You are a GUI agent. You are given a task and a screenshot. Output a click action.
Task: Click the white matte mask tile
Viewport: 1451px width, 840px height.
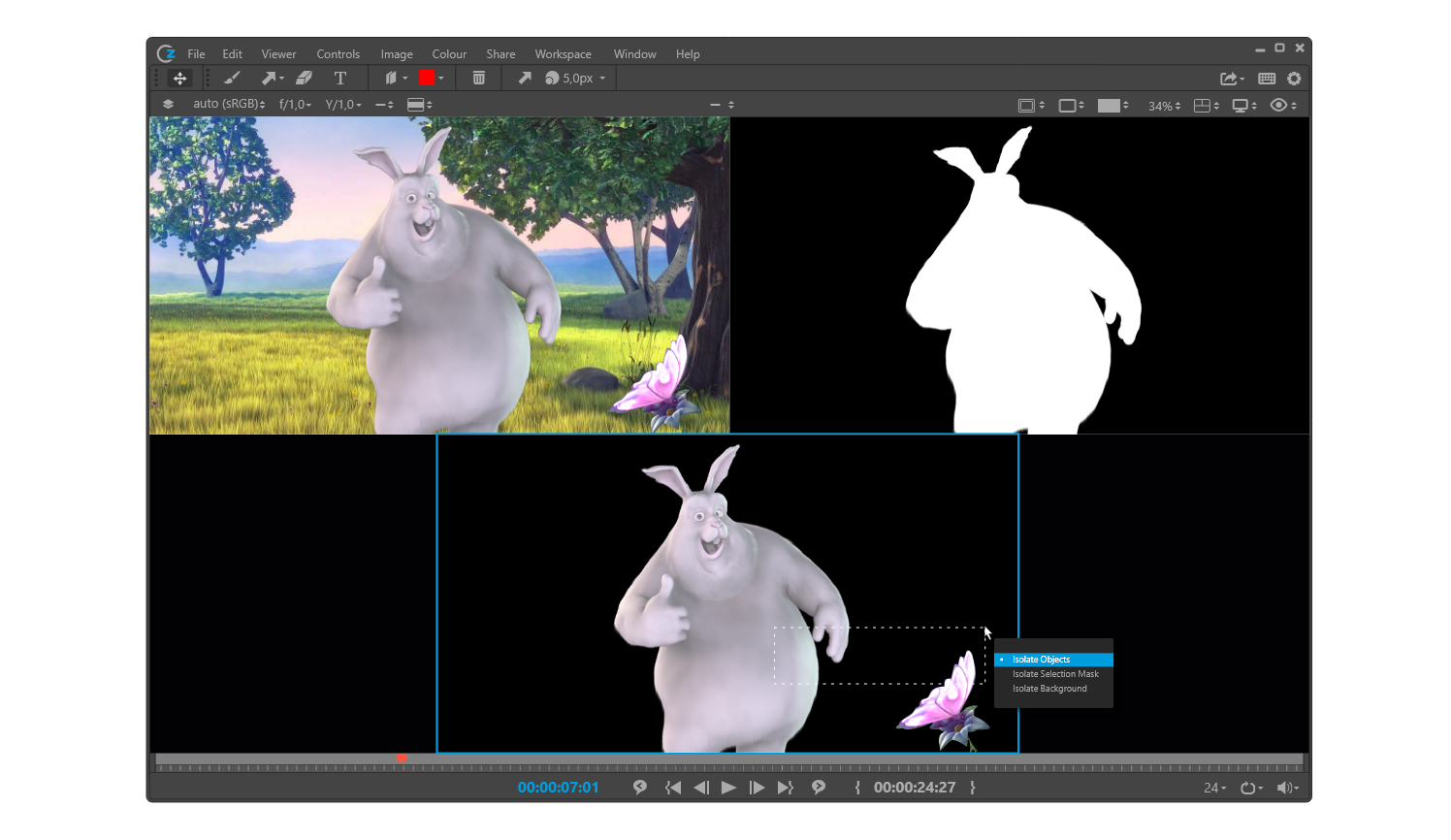pos(1020,275)
